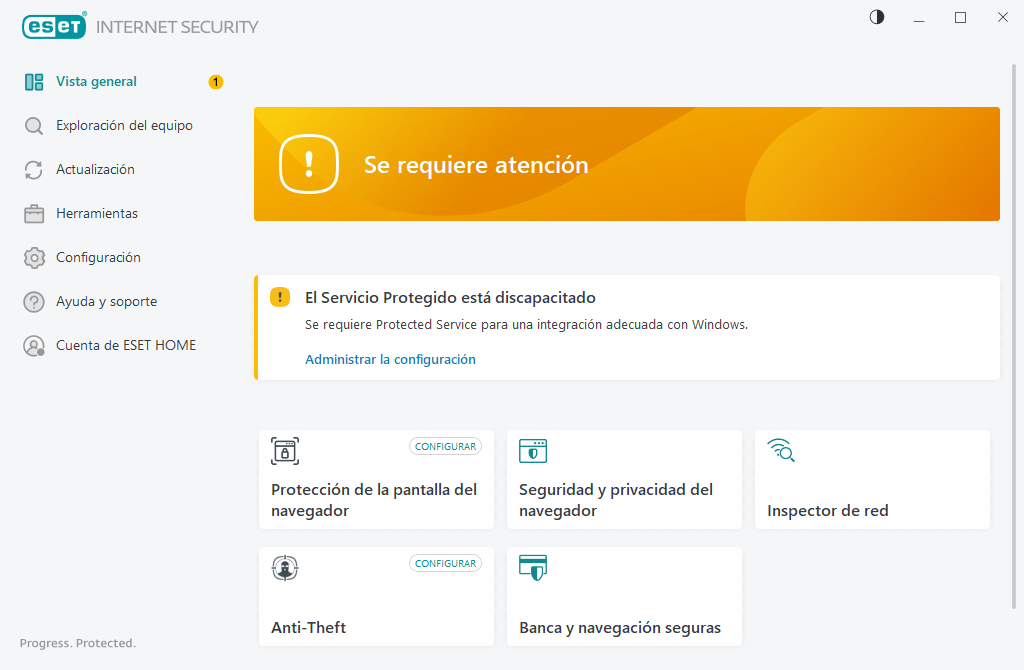This screenshot has height=670, width=1024.
Task: Click CONFIGURAR on Protección de la pantalla card
Action: click(445, 446)
